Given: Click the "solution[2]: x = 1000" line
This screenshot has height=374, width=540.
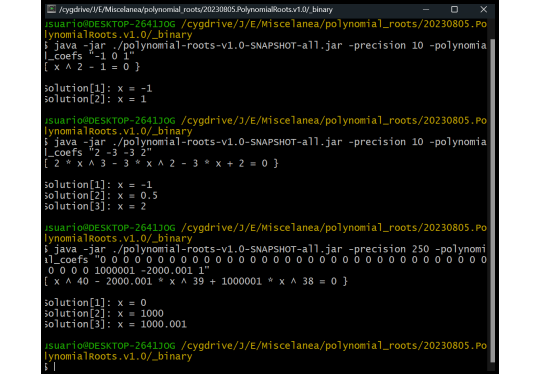Looking at the screenshot, I should 104,313.
